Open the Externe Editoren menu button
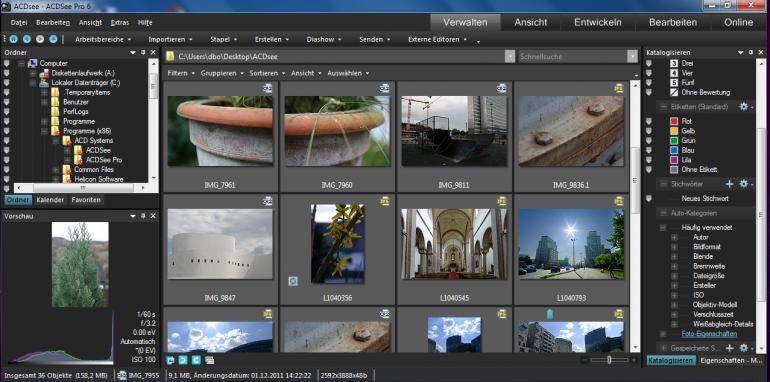Screen dimensions: 770x382 pos(438,39)
